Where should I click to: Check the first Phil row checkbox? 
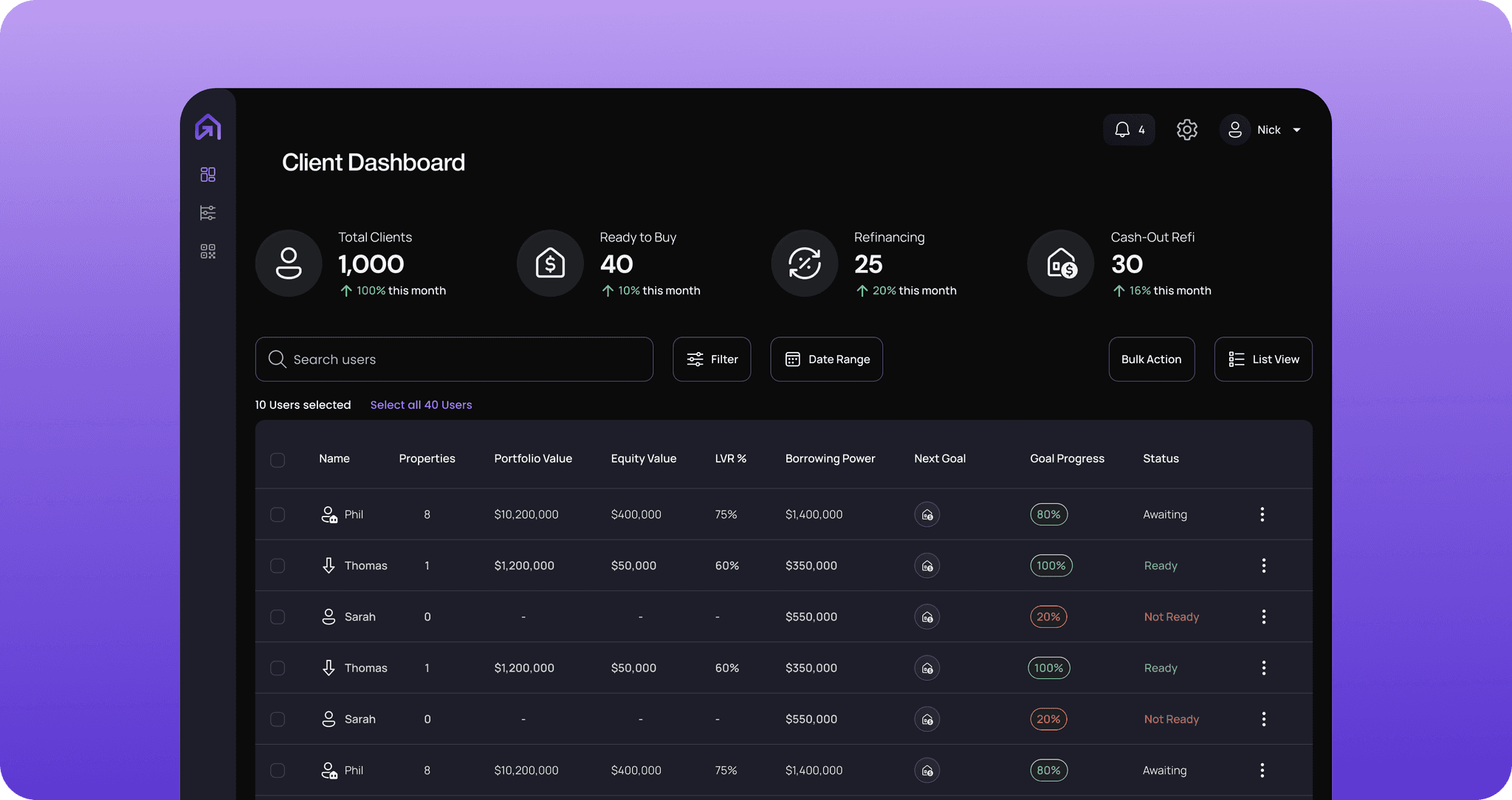pyautogui.click(x=278, y=514)
